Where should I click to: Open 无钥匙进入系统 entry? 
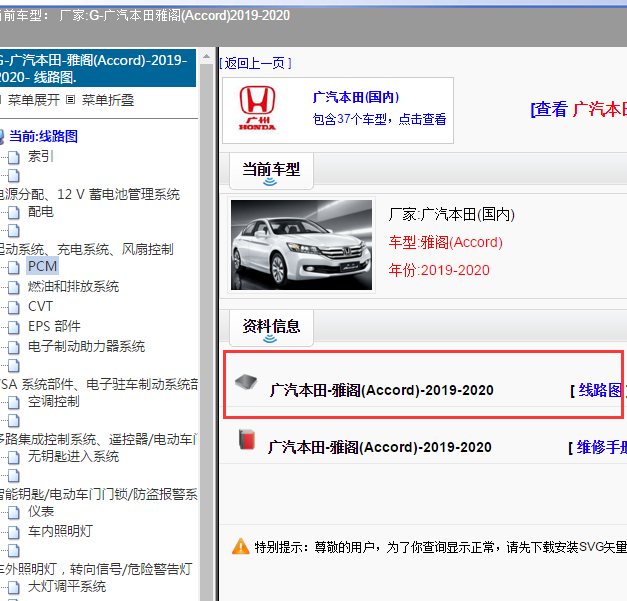pyautogui.click(x=74, y=456)
